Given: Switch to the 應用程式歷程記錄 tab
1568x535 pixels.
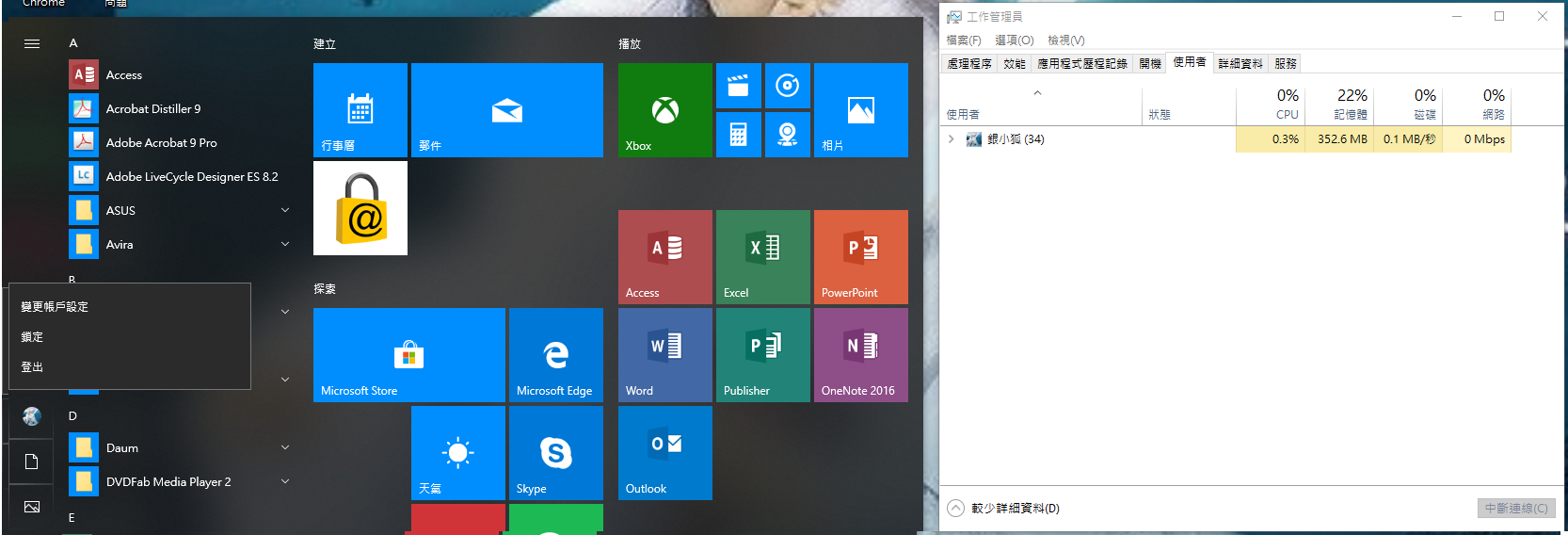Looking at the screenshot, I should (x=1082, y=63).
